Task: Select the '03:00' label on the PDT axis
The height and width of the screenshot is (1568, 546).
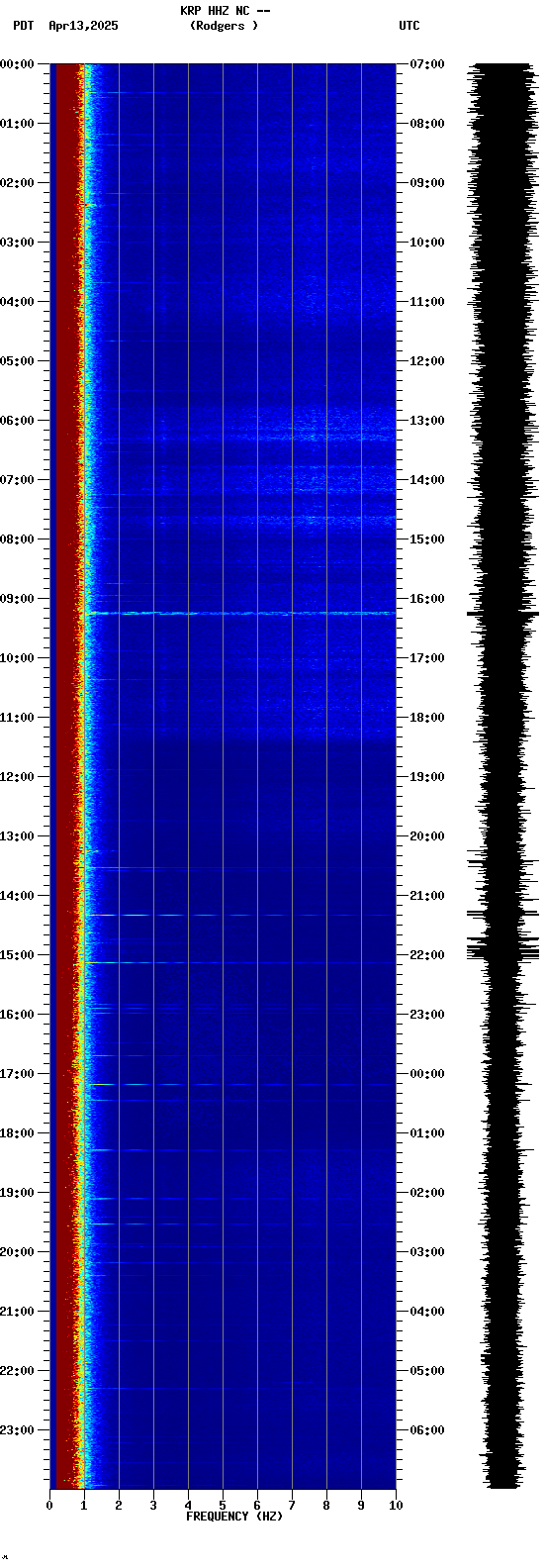Action: pos(17,243)
